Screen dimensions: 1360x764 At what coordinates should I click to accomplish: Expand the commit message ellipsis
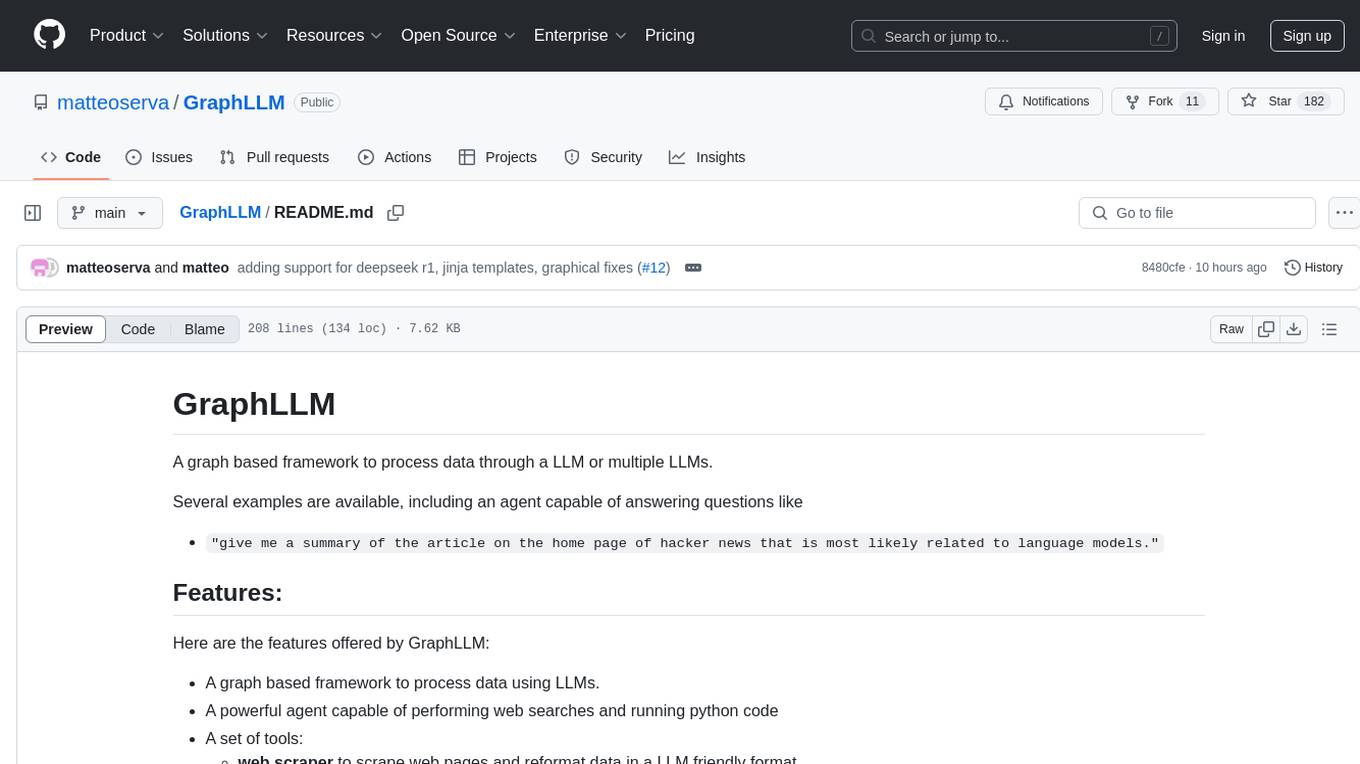click(693, 268)
